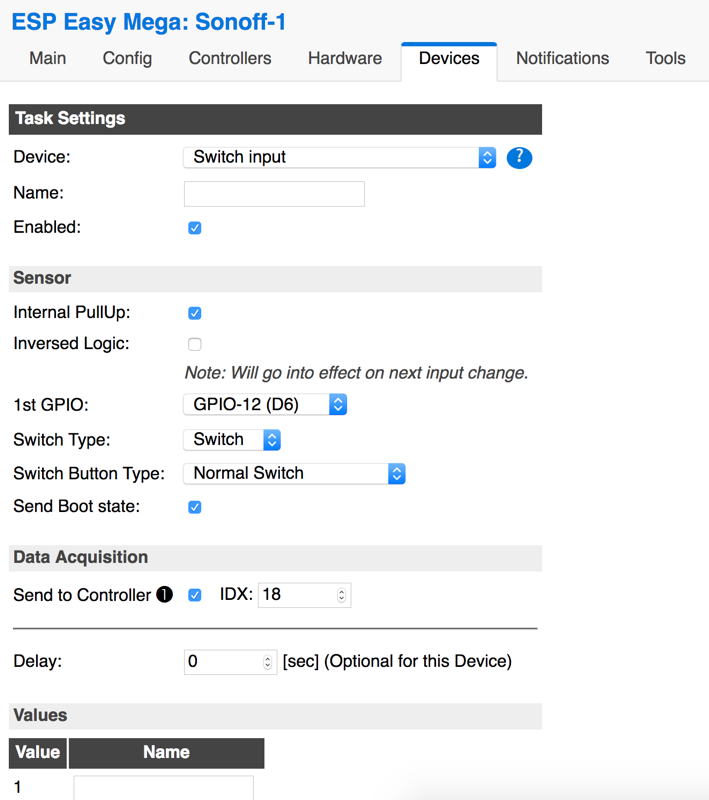This screenshot has width=709, height=800.
Task: Switch to the Tools tab
Action: [665, 58]
